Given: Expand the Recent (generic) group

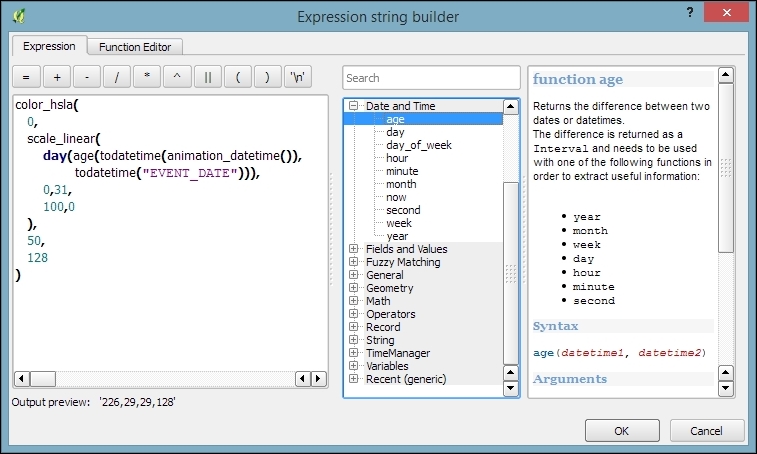Looking at the screenshot, I should point(354,379).
